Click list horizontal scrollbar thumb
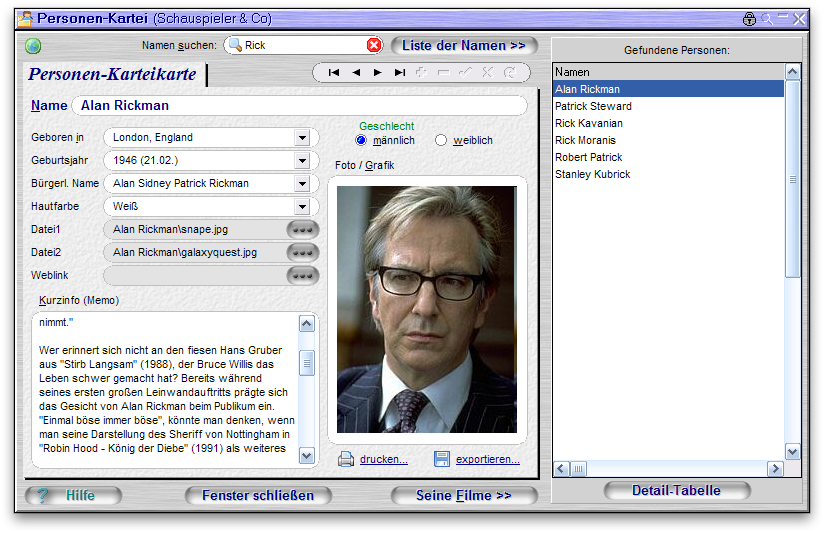824x533 pixels. pyautogui.click(x=578, y=468)
